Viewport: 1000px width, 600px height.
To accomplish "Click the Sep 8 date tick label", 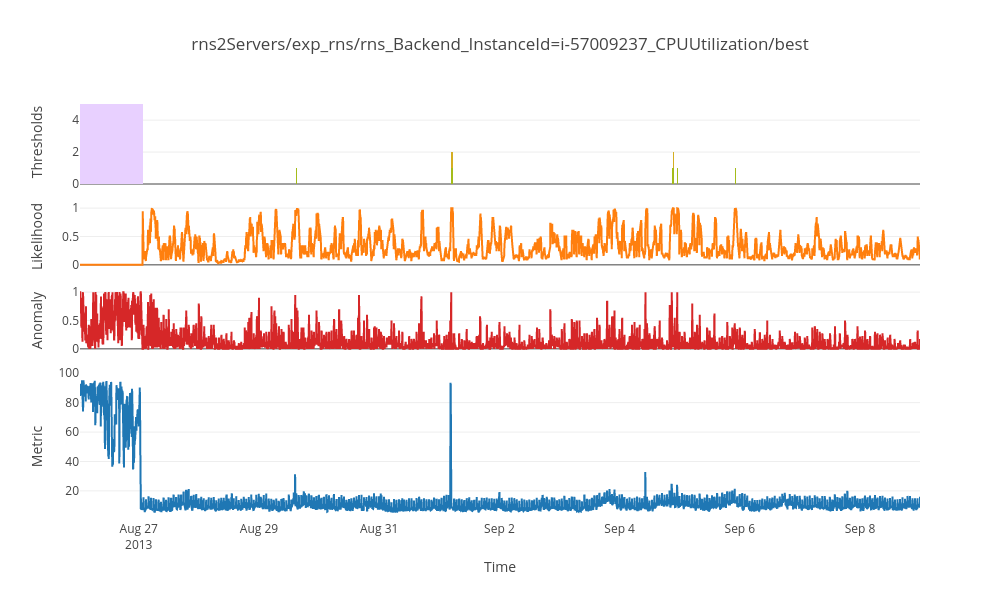I will coord(859,529).
